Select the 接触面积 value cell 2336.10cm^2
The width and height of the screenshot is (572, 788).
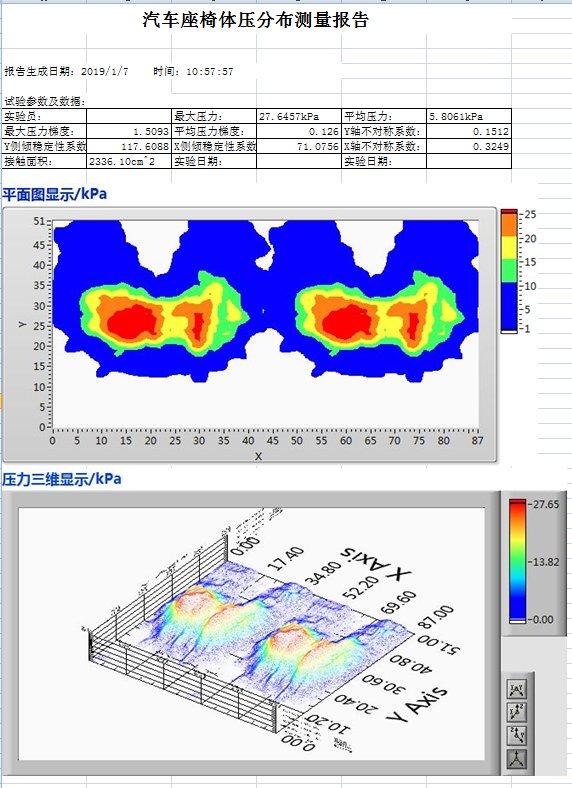click(129, 161)
